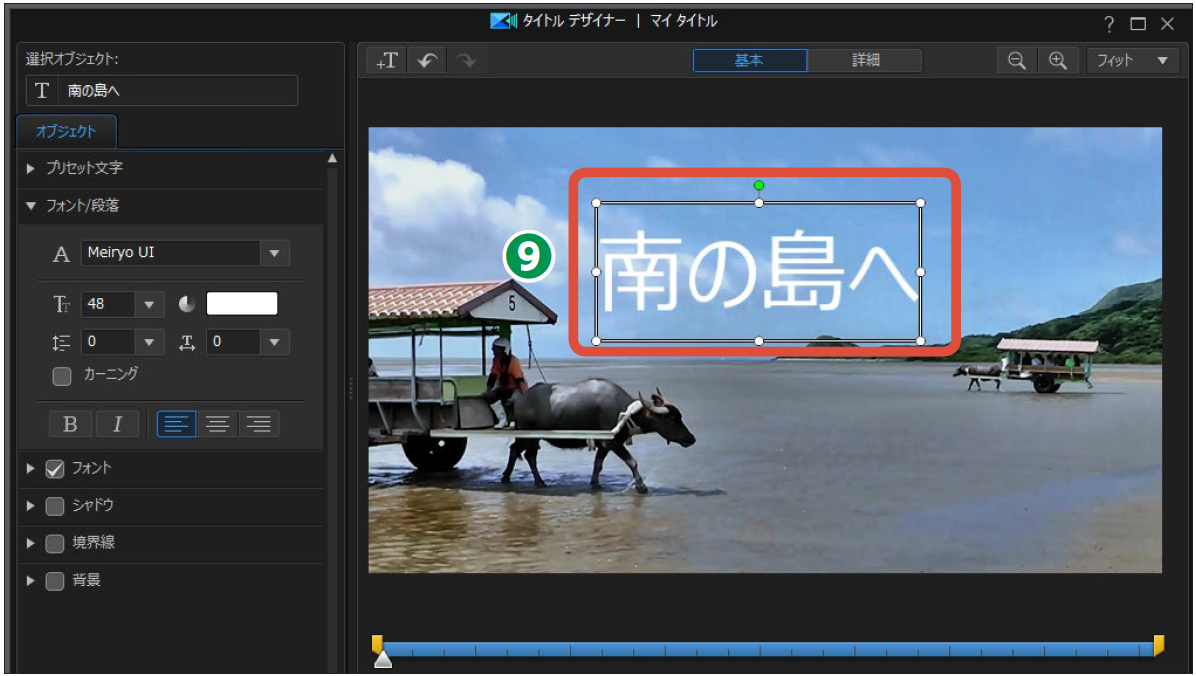Toggle italic text formatting
Image resolution: width=1196 pixels, height=676 pixels.
pyautogui.click(x=117, y=424)
